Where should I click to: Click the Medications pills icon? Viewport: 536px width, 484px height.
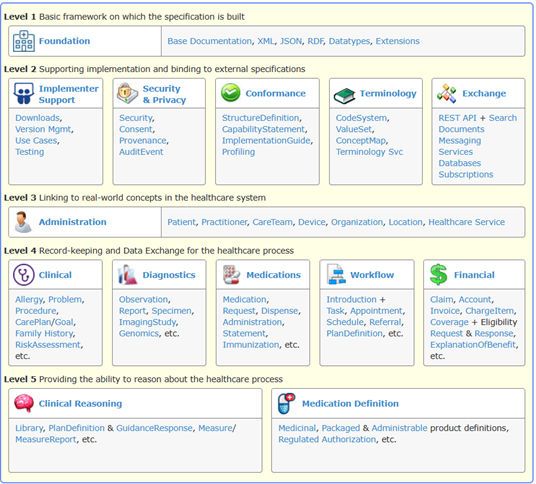[231, 274]
